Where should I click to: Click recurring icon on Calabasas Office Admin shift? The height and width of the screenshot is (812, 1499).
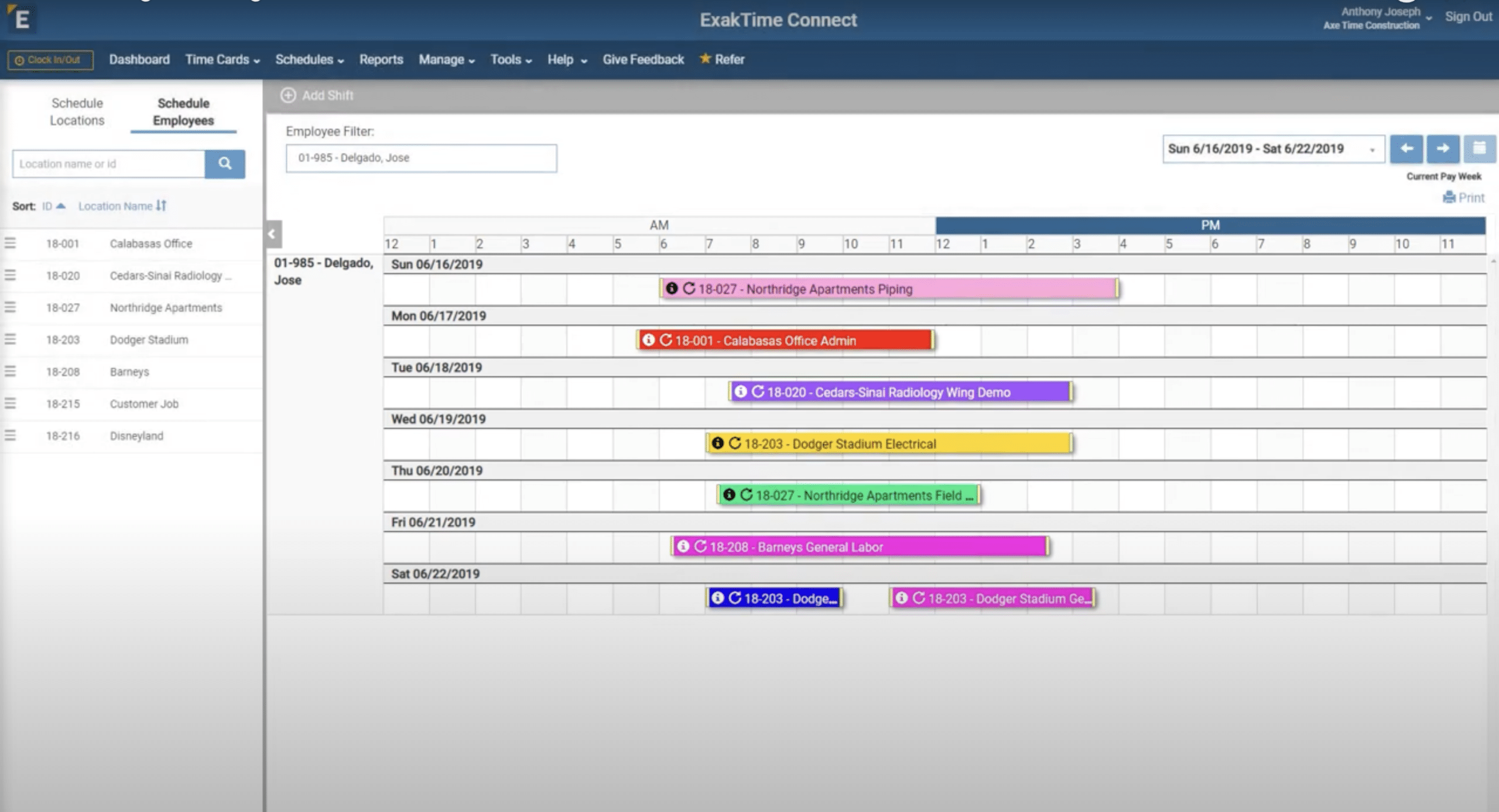coord(666,340)
